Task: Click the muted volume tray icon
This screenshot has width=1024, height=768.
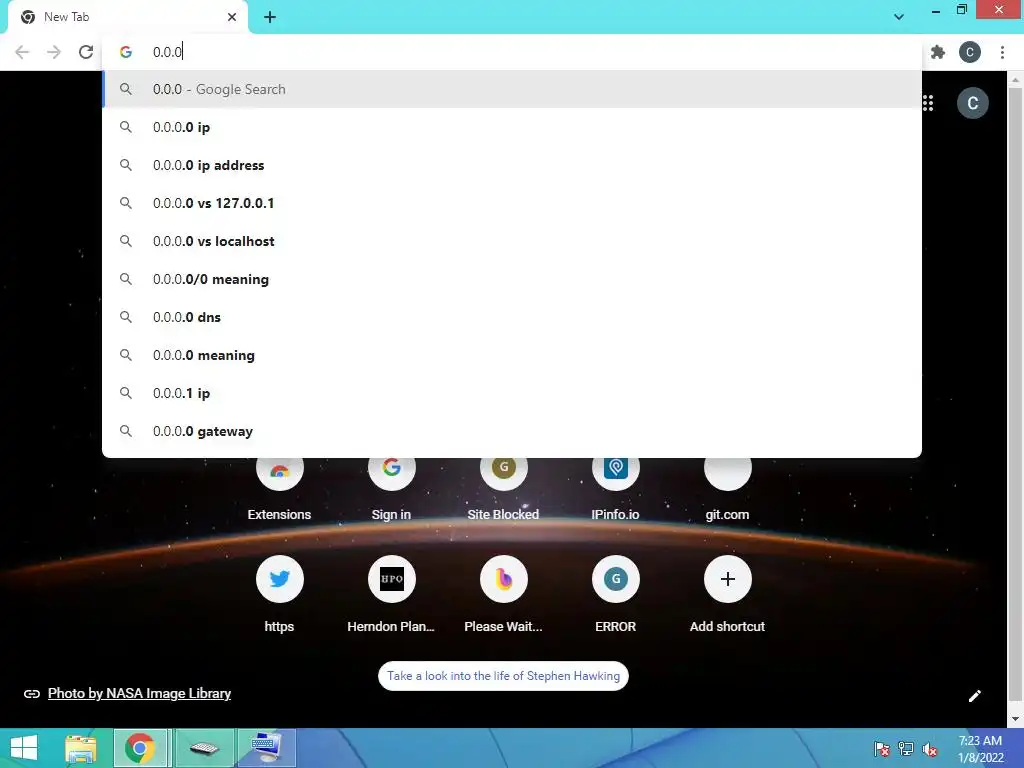Action: (x=930, y=749)
